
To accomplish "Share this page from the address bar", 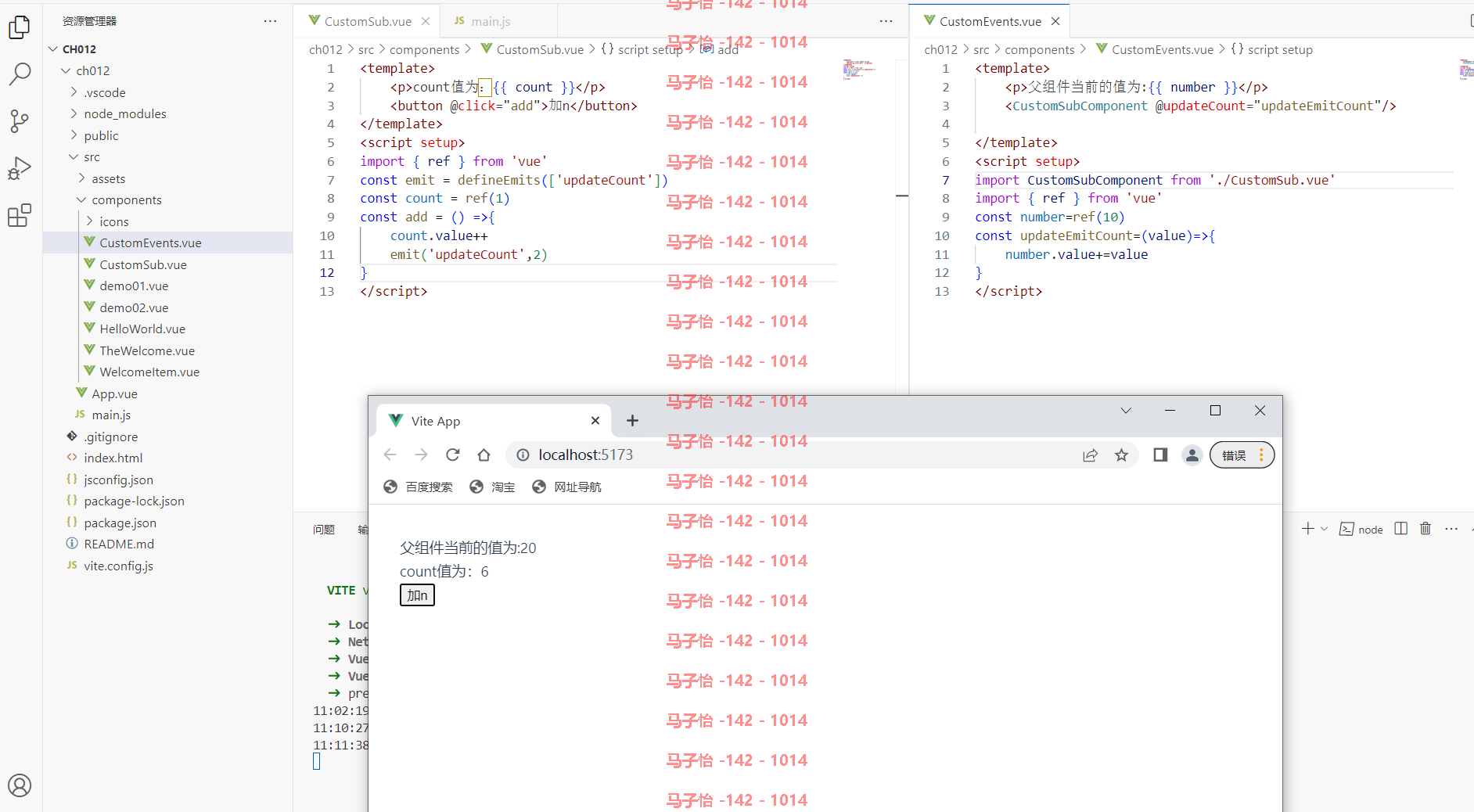I will 1090,455.
